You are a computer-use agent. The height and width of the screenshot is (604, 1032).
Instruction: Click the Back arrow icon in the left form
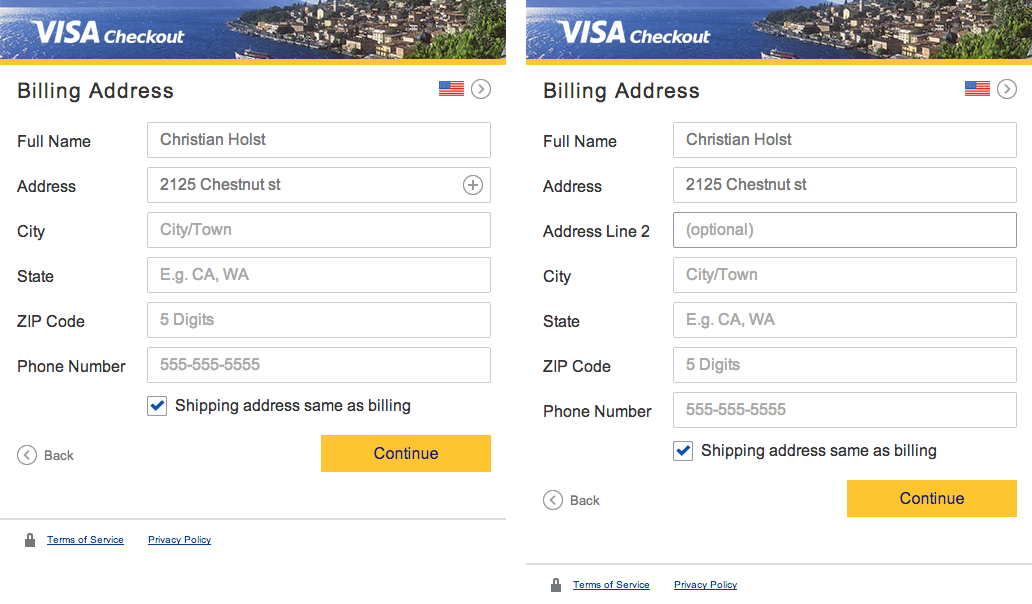point(27,455)
